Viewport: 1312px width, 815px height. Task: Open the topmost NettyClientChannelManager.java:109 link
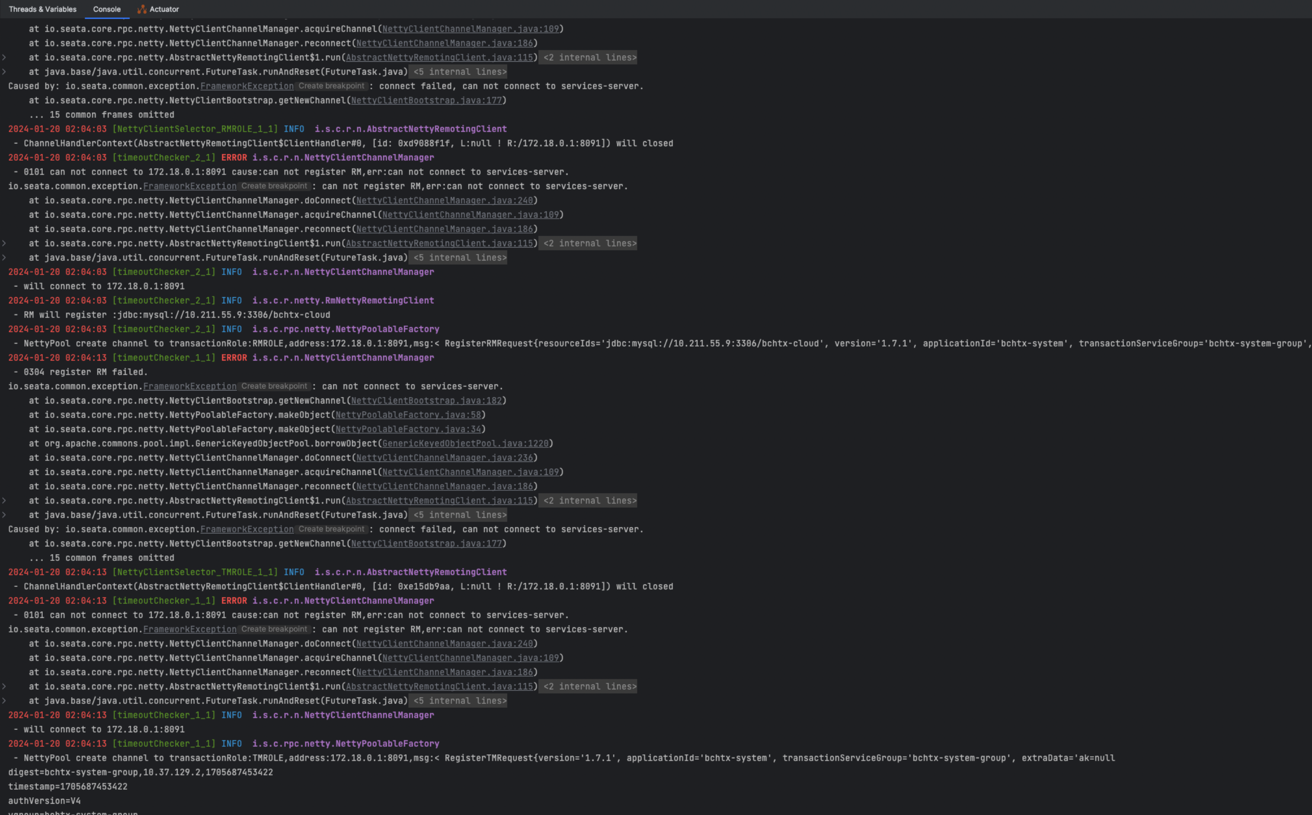(471, 29)
